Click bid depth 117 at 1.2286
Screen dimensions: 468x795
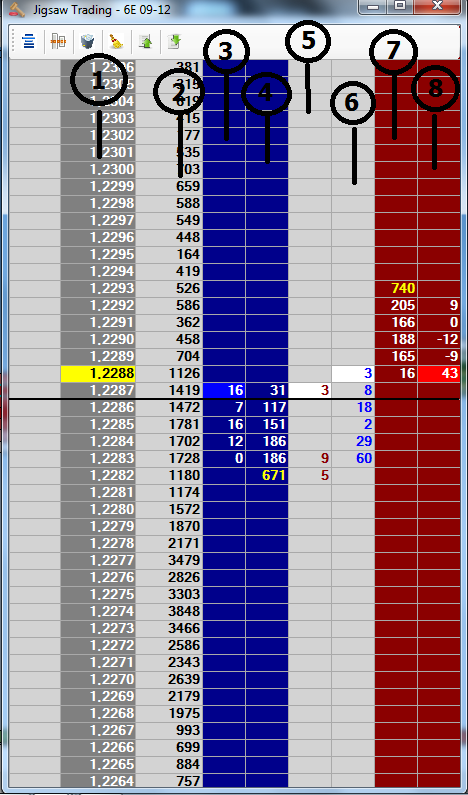click(267, 408)
